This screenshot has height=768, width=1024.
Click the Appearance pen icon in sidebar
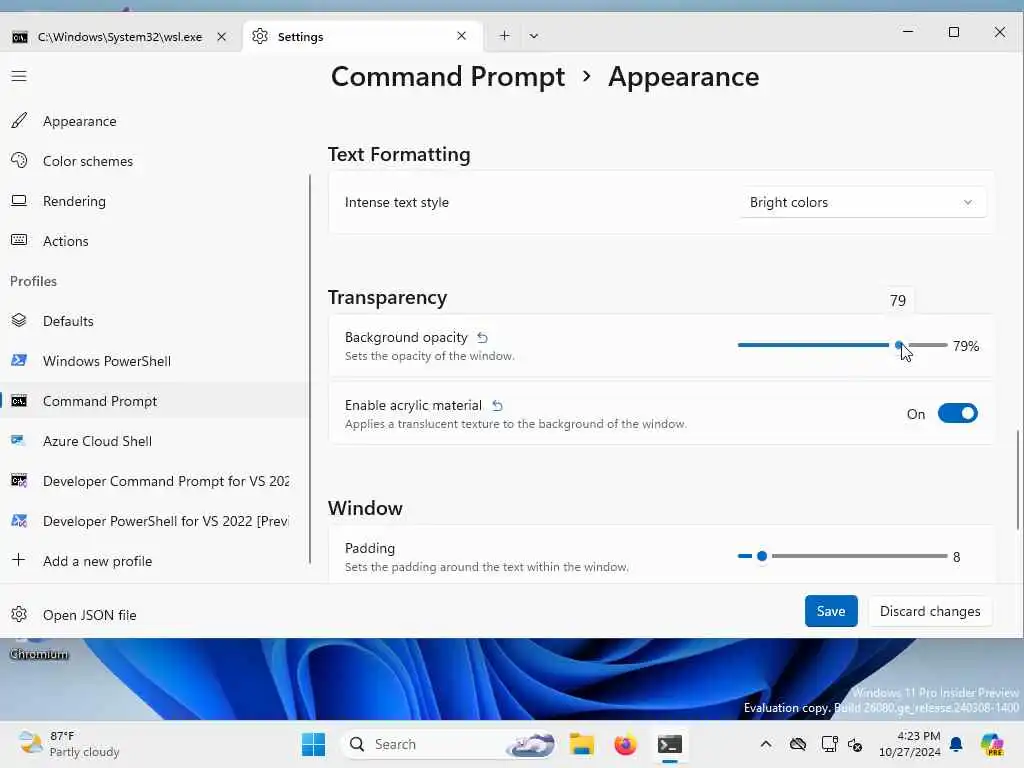pos(19,121)
